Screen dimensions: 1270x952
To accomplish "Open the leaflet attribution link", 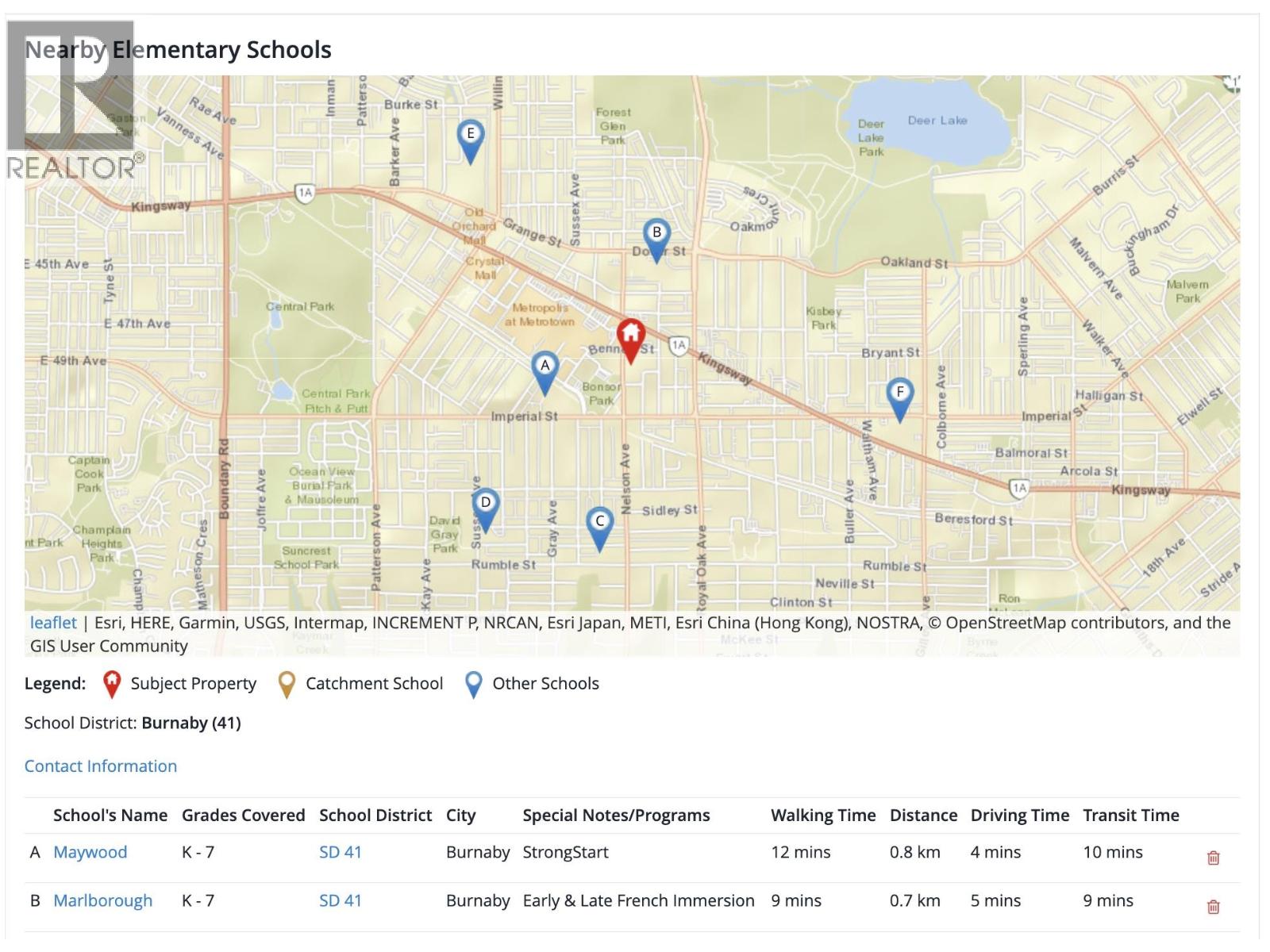I will [x=53, y=623].
